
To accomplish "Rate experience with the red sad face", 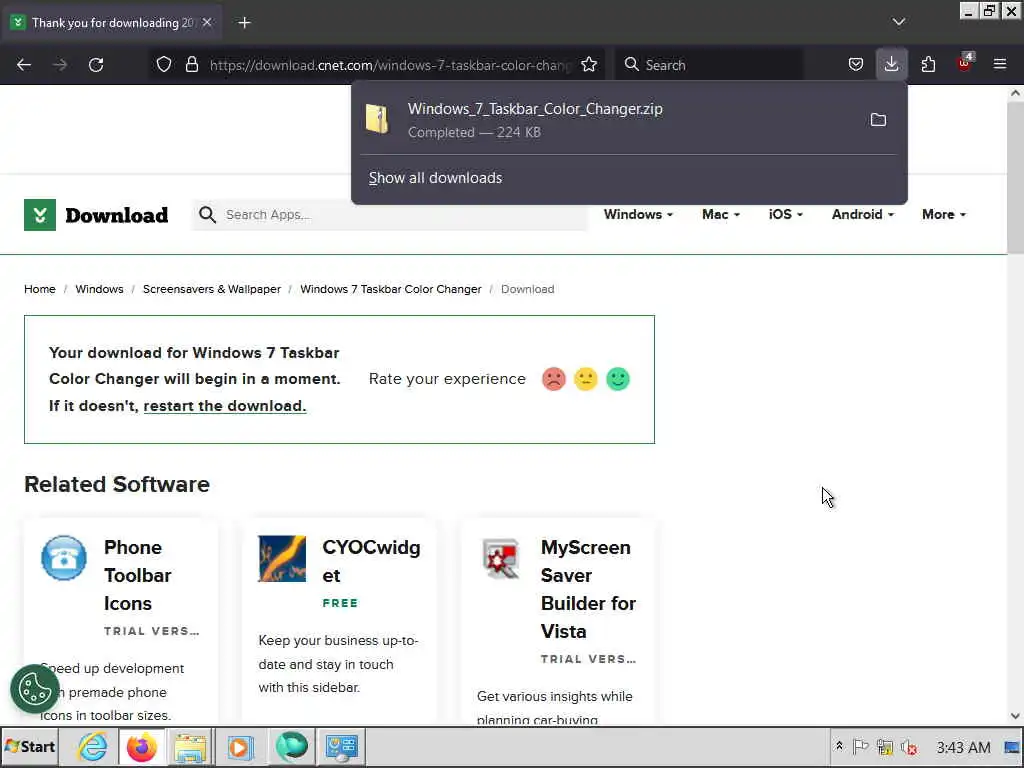I will point(554,379).
